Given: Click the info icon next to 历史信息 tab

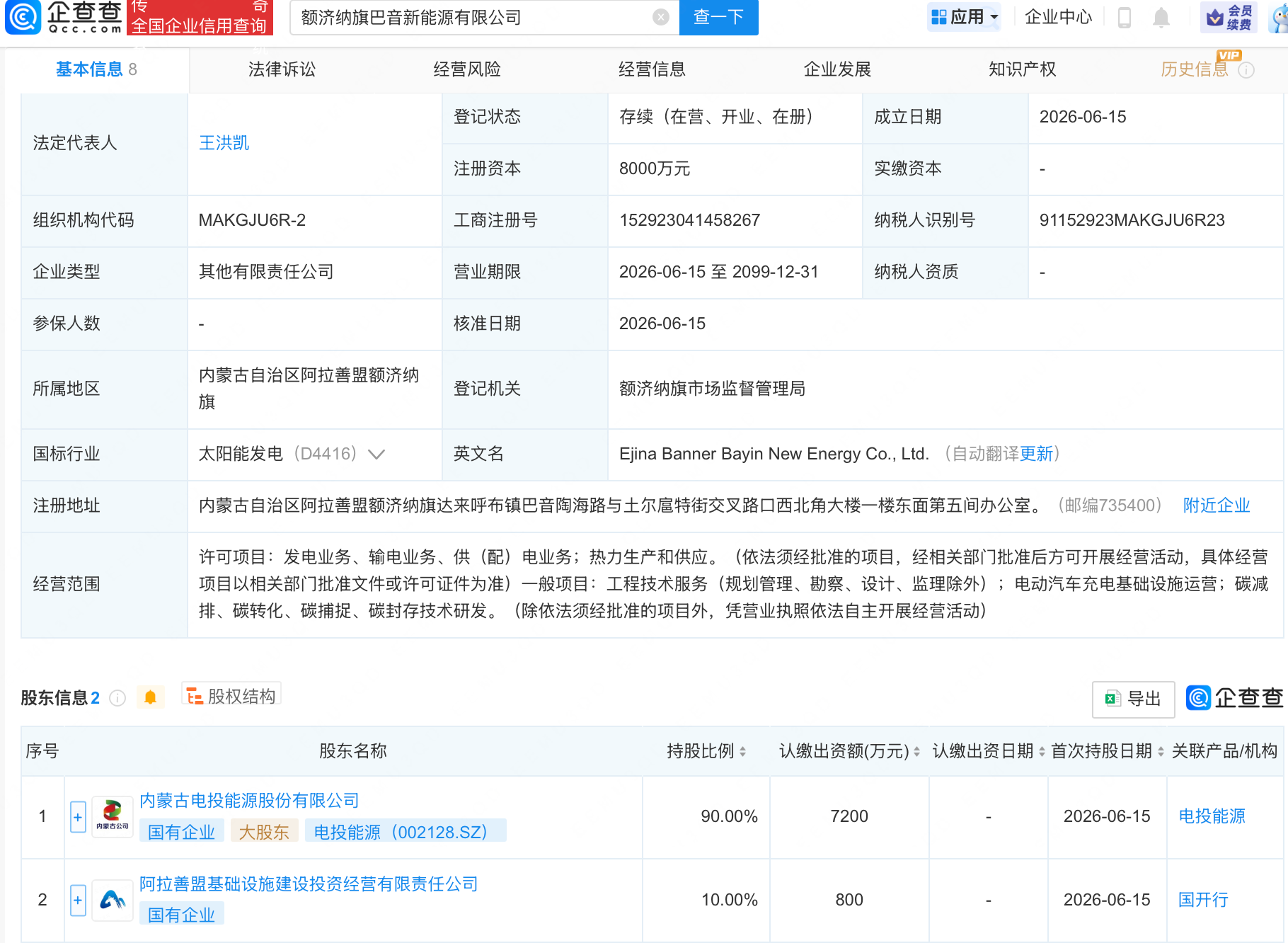Looking at the screenshot, I should 1246,69.
